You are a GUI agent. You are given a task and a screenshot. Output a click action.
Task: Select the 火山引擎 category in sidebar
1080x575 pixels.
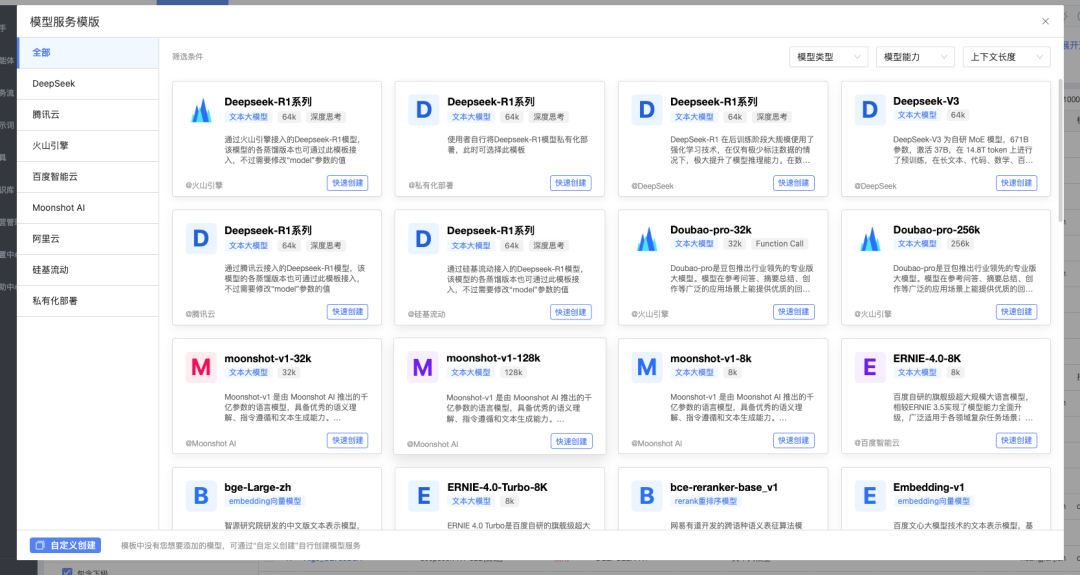(x=87, y=145)
